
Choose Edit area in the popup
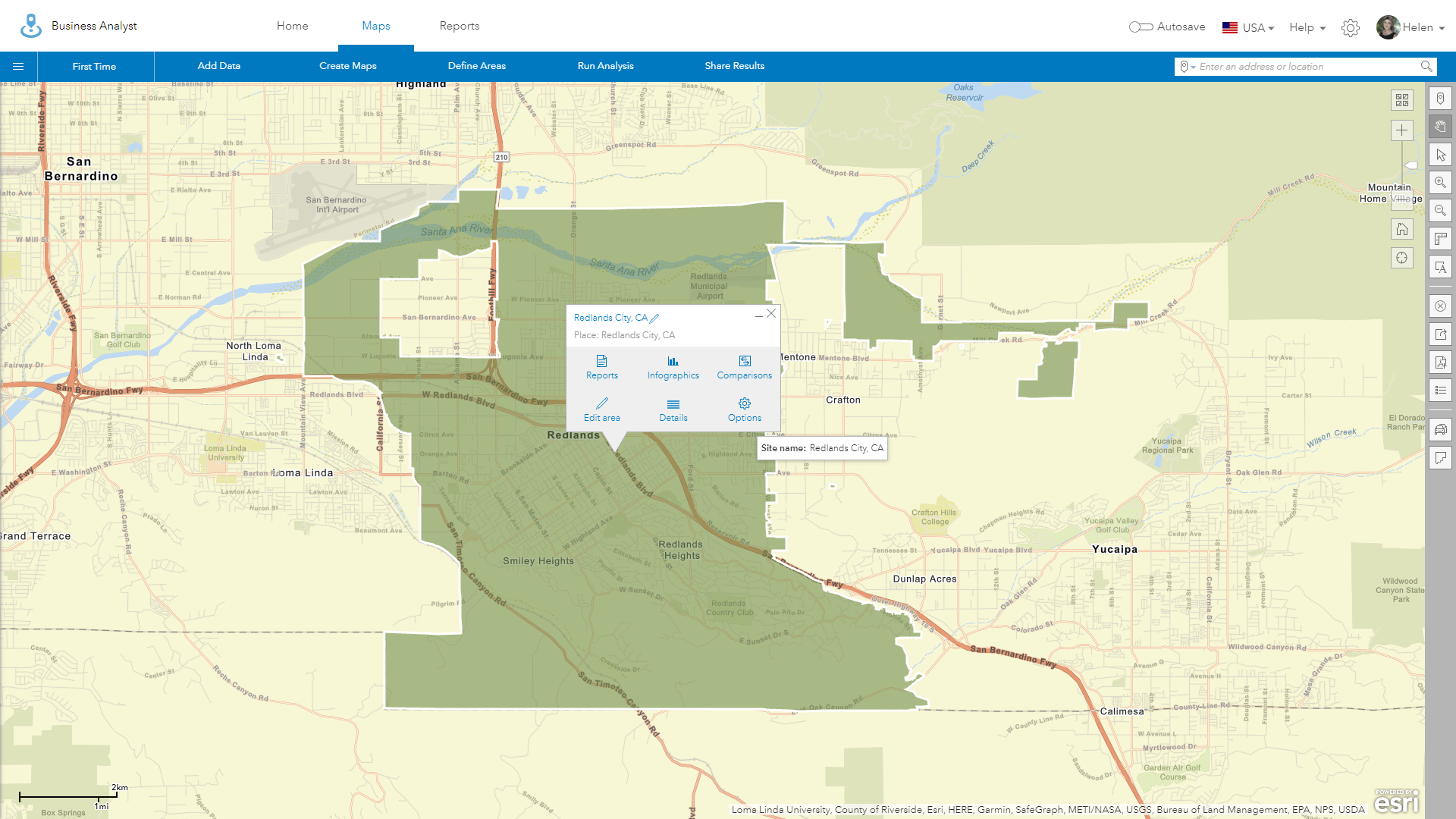601,409
